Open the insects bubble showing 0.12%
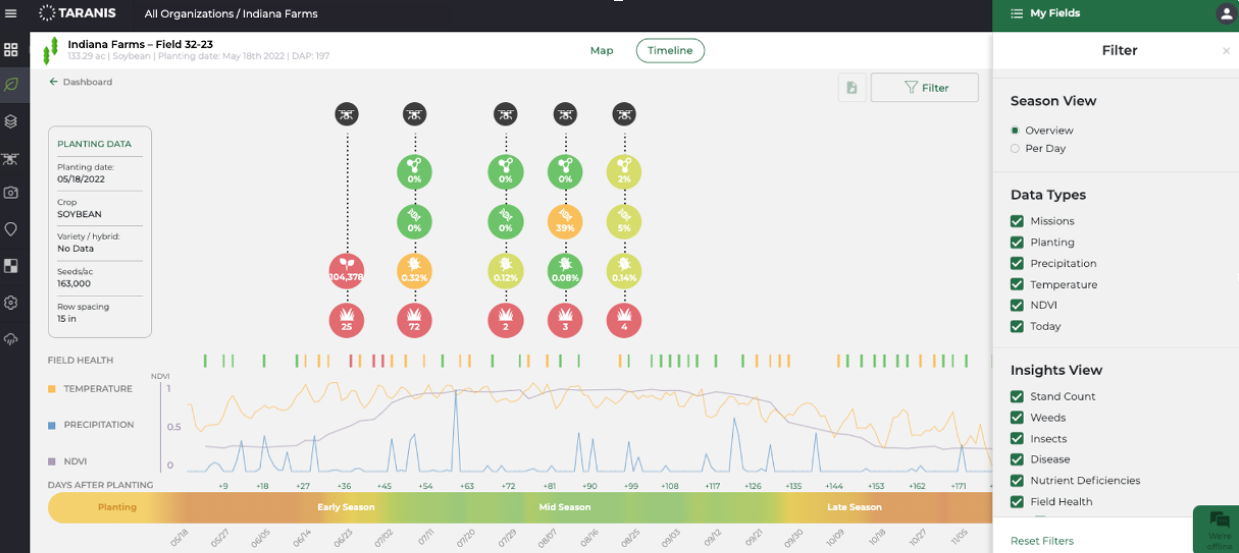This screenshot has width=1239, height=553. 505,271
